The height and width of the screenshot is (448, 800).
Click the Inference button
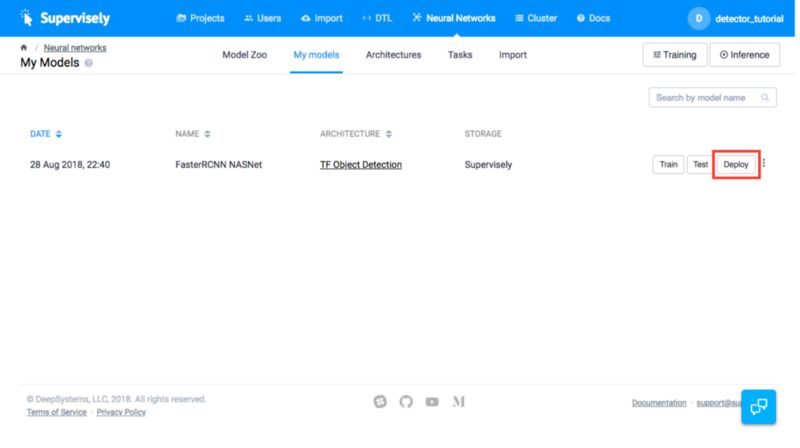(x=744, y=55)
